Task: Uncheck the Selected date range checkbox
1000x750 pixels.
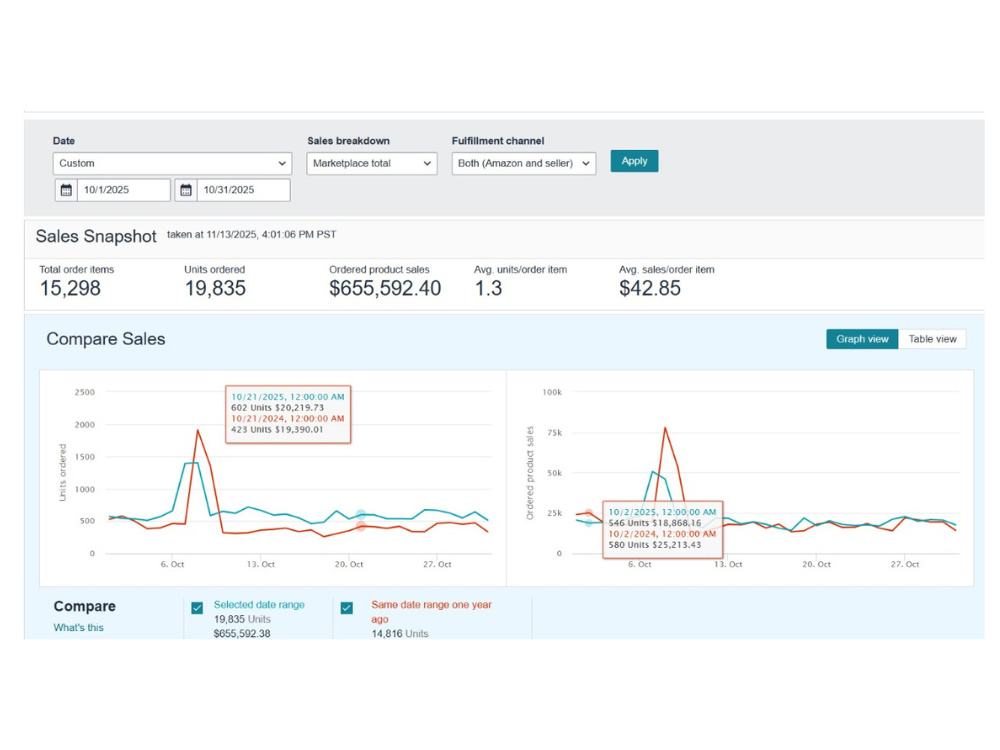Action: point(197,608)
